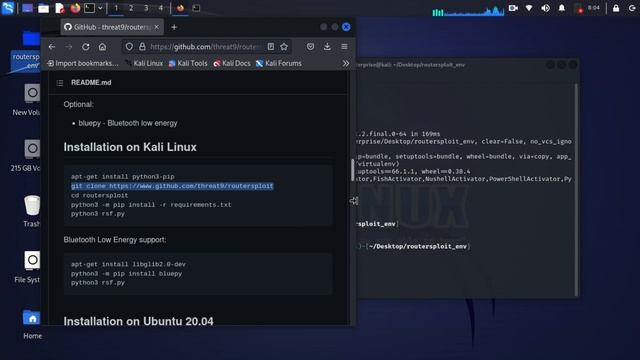Go forward in Firefox

pos(69,47)
